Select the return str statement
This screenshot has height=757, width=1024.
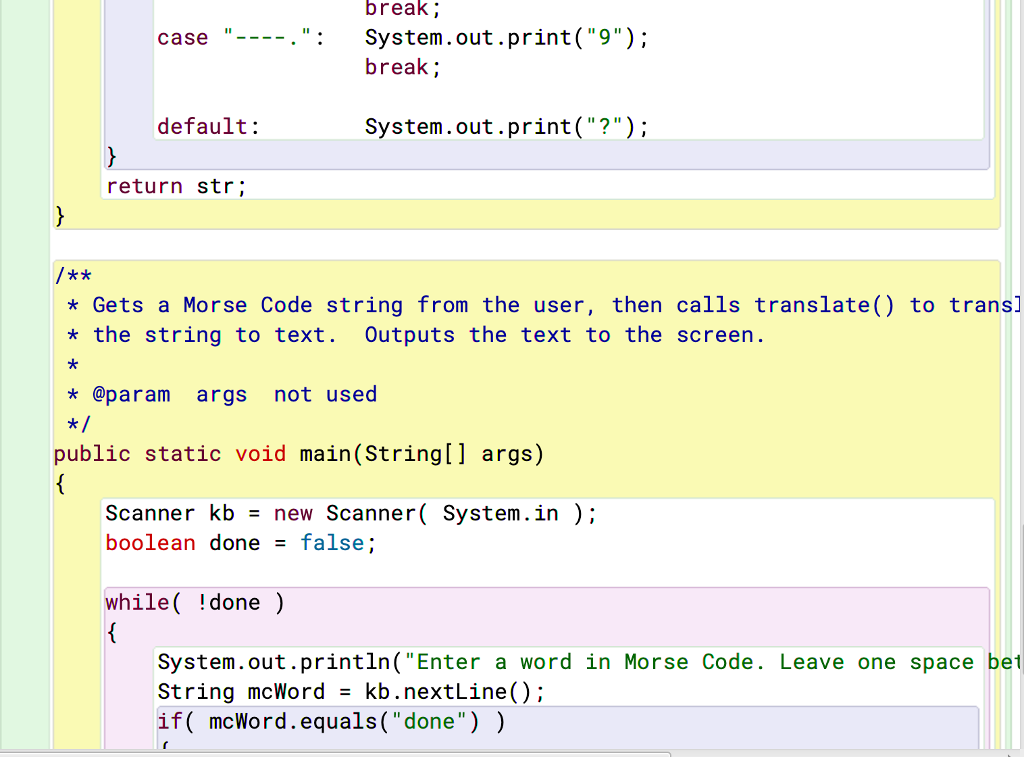point(174,186)
